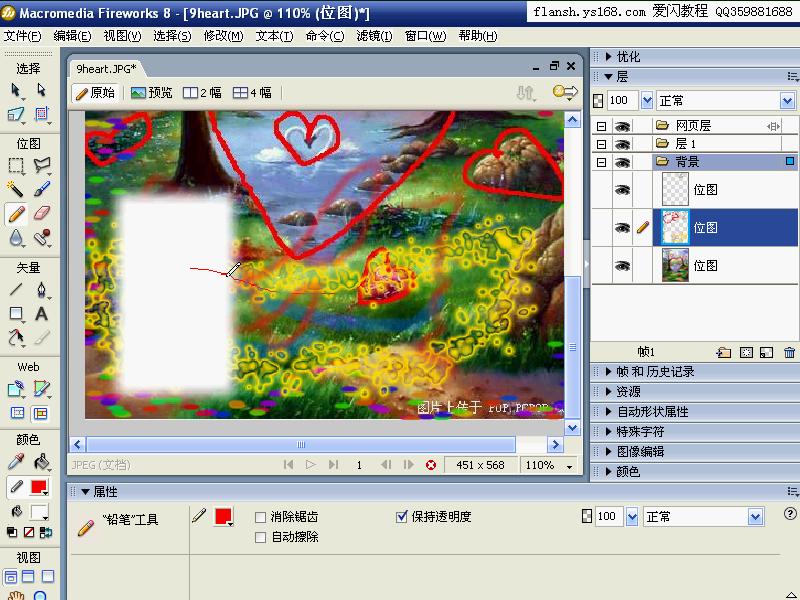Open the 窗口 menu
800x600 pixels.
[426, 36]
